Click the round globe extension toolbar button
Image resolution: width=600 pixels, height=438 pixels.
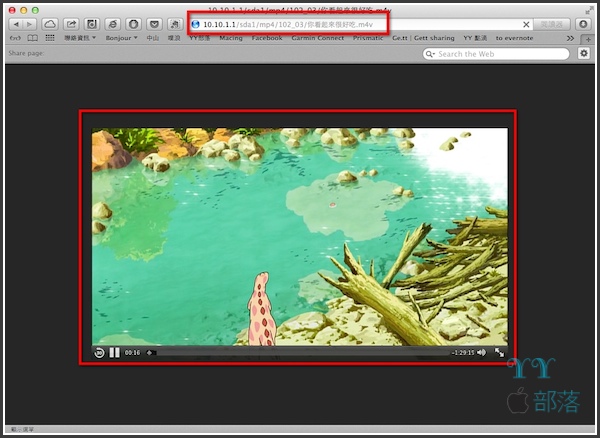point(133,24)
